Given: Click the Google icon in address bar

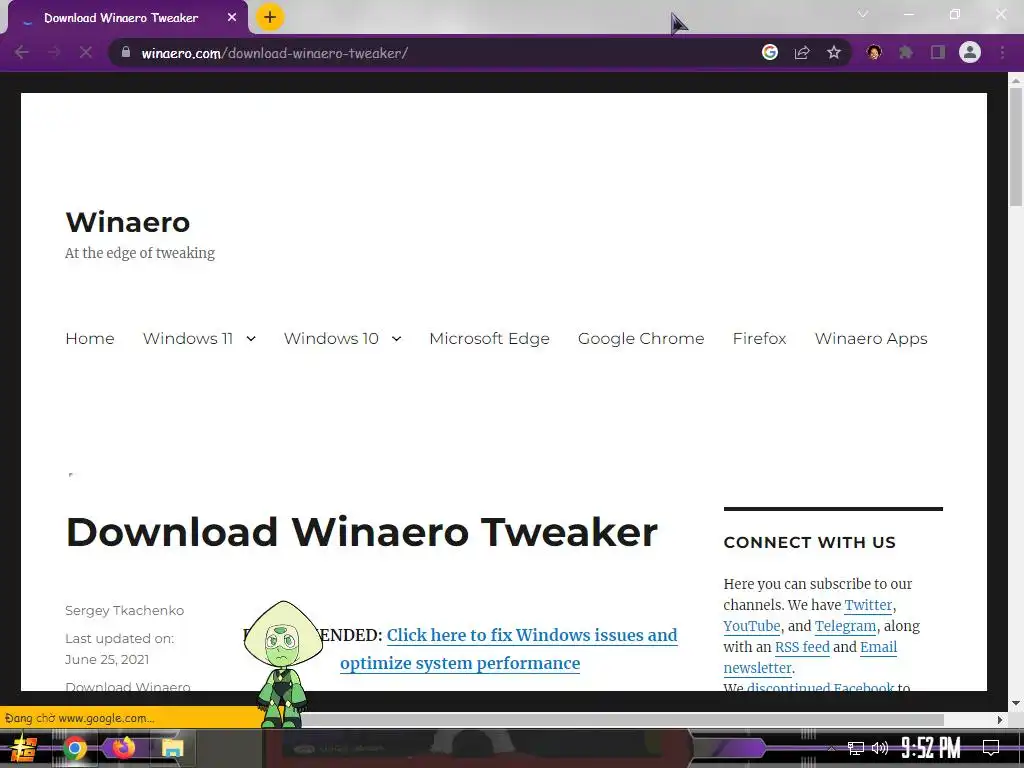Looking at the screenshot, I should click(770, 52).
